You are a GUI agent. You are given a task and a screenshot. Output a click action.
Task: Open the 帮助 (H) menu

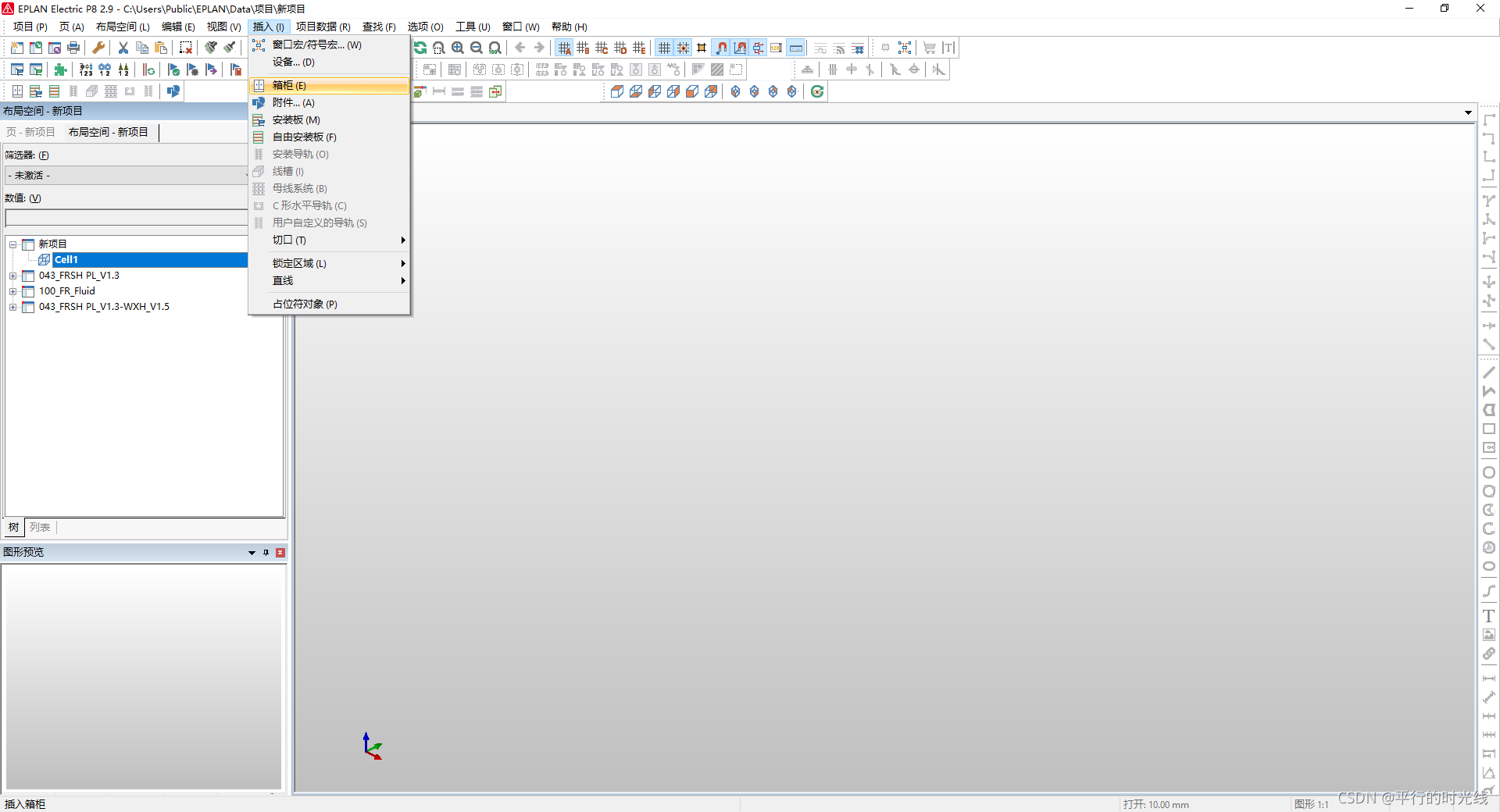[570, 27]
